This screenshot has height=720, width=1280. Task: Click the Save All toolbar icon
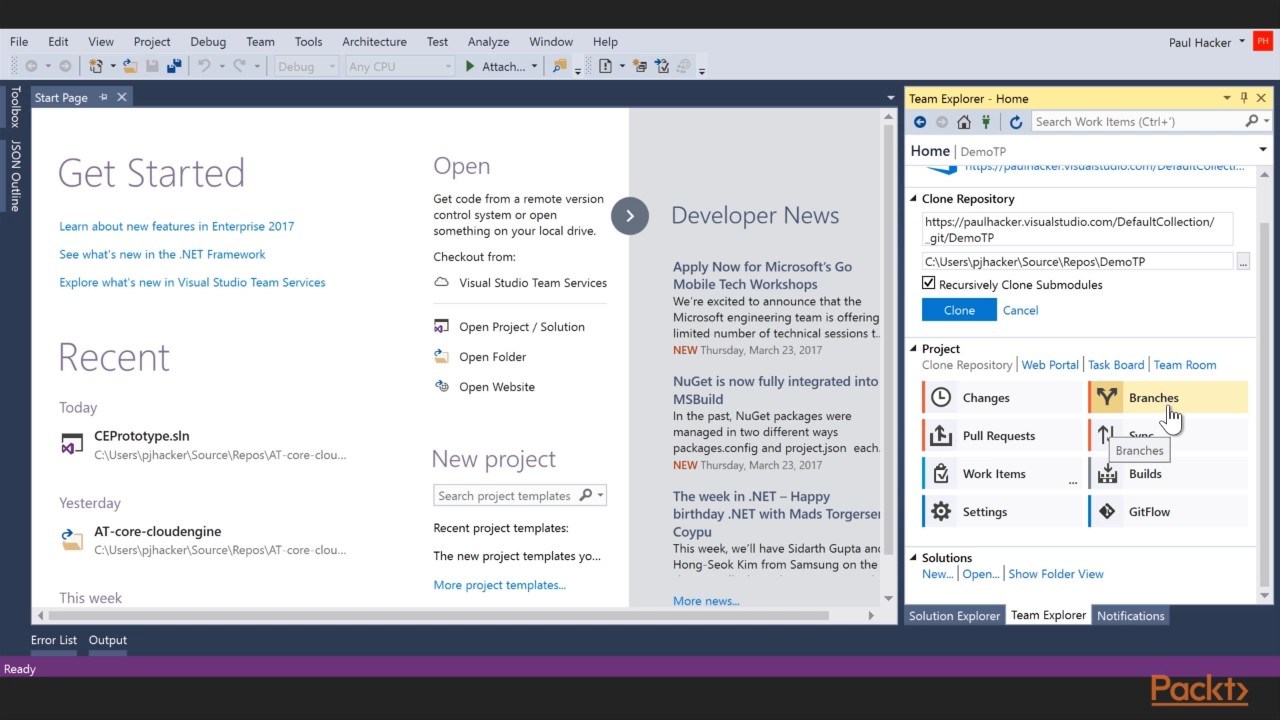click(x=174, y=66)
